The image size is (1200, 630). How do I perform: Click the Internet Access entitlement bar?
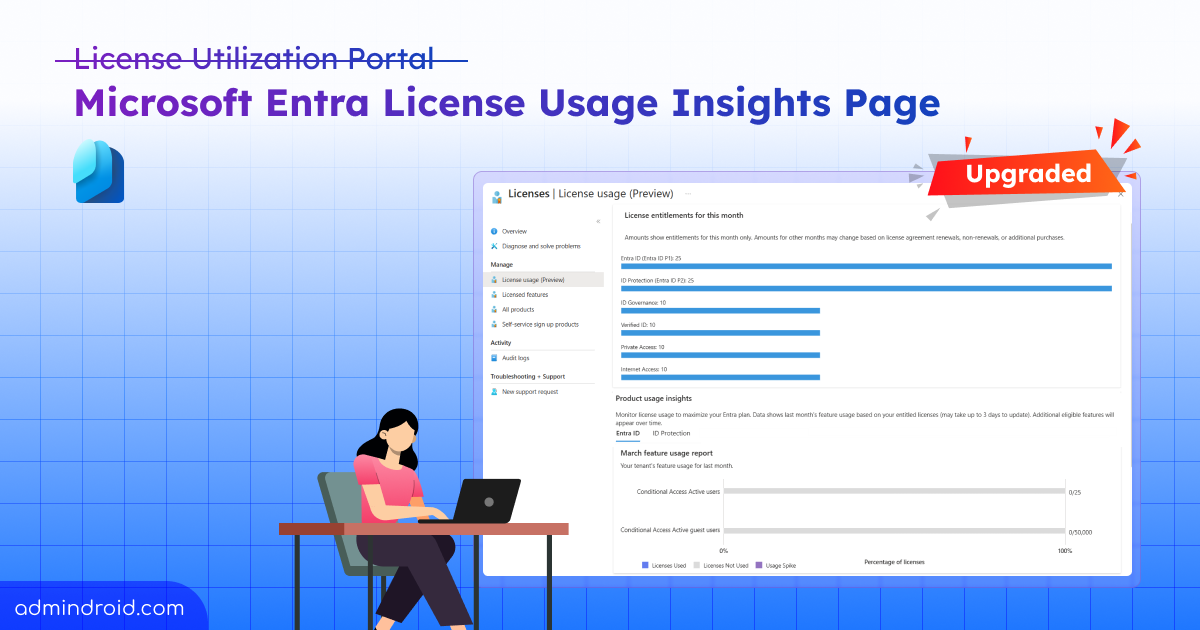point(720,377)
